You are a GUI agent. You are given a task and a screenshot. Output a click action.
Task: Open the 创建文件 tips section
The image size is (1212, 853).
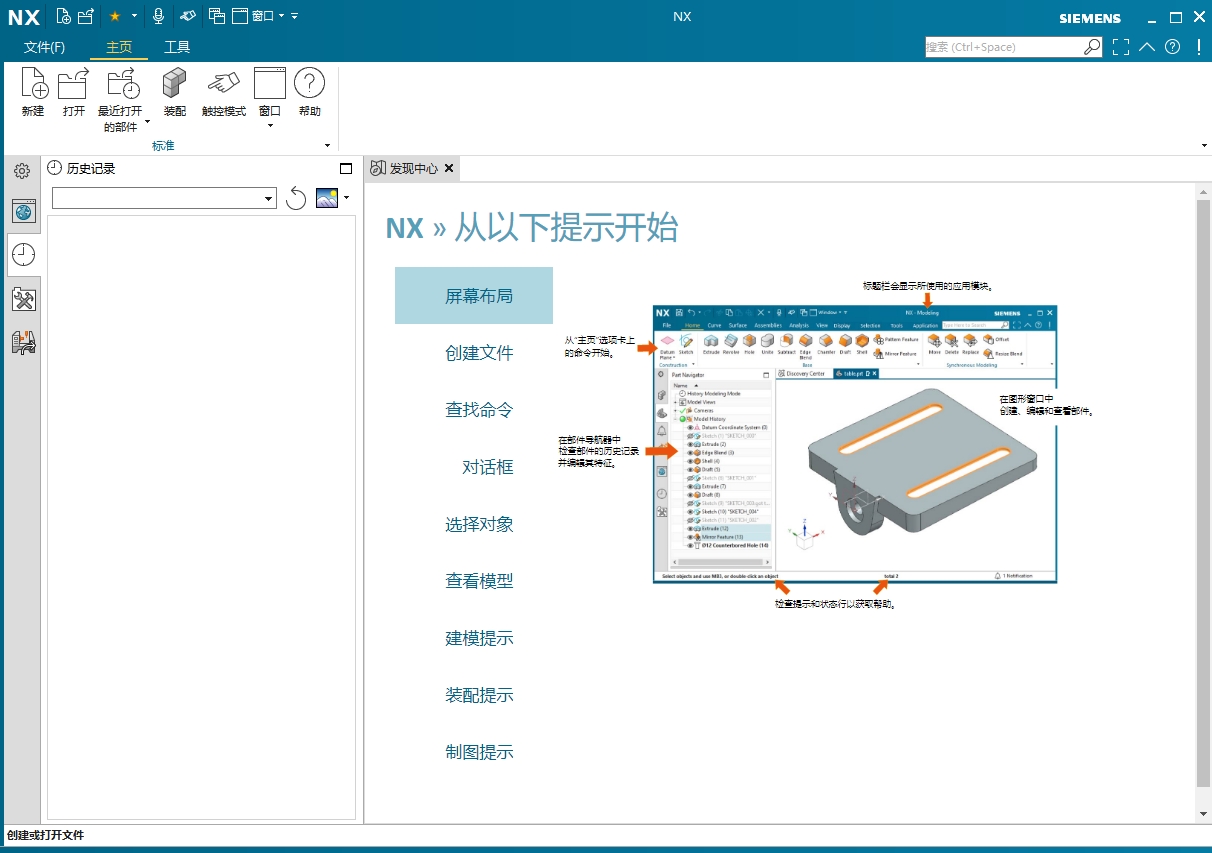[478, 352]
